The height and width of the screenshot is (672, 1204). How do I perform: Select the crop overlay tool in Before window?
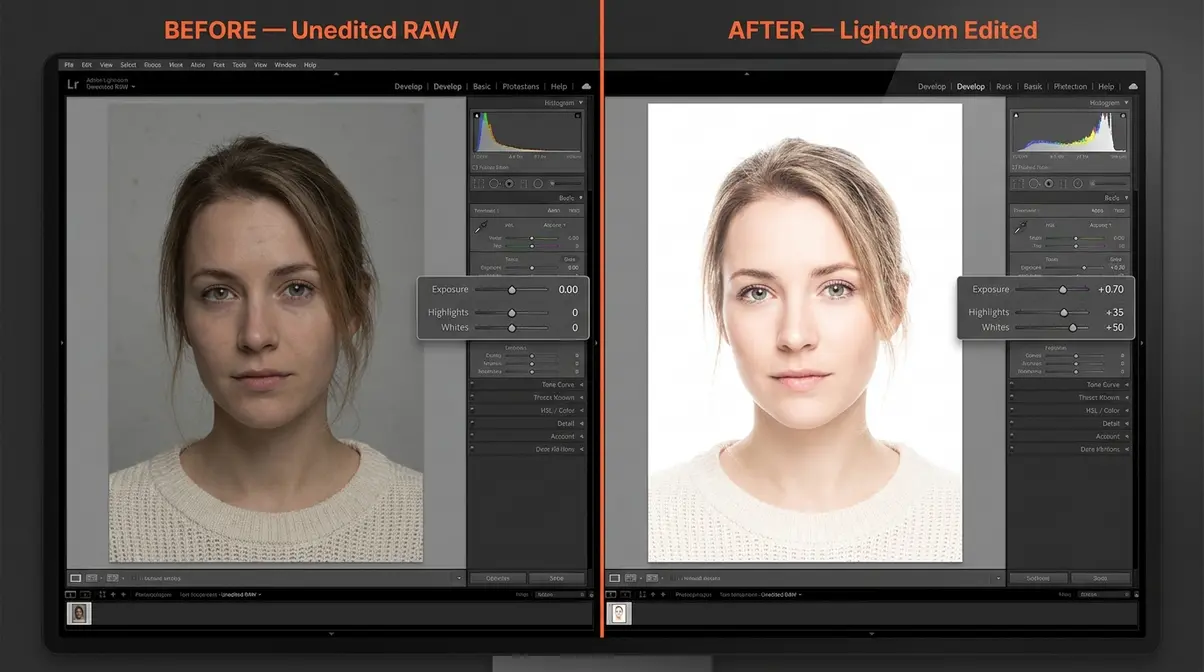[478, 184]
